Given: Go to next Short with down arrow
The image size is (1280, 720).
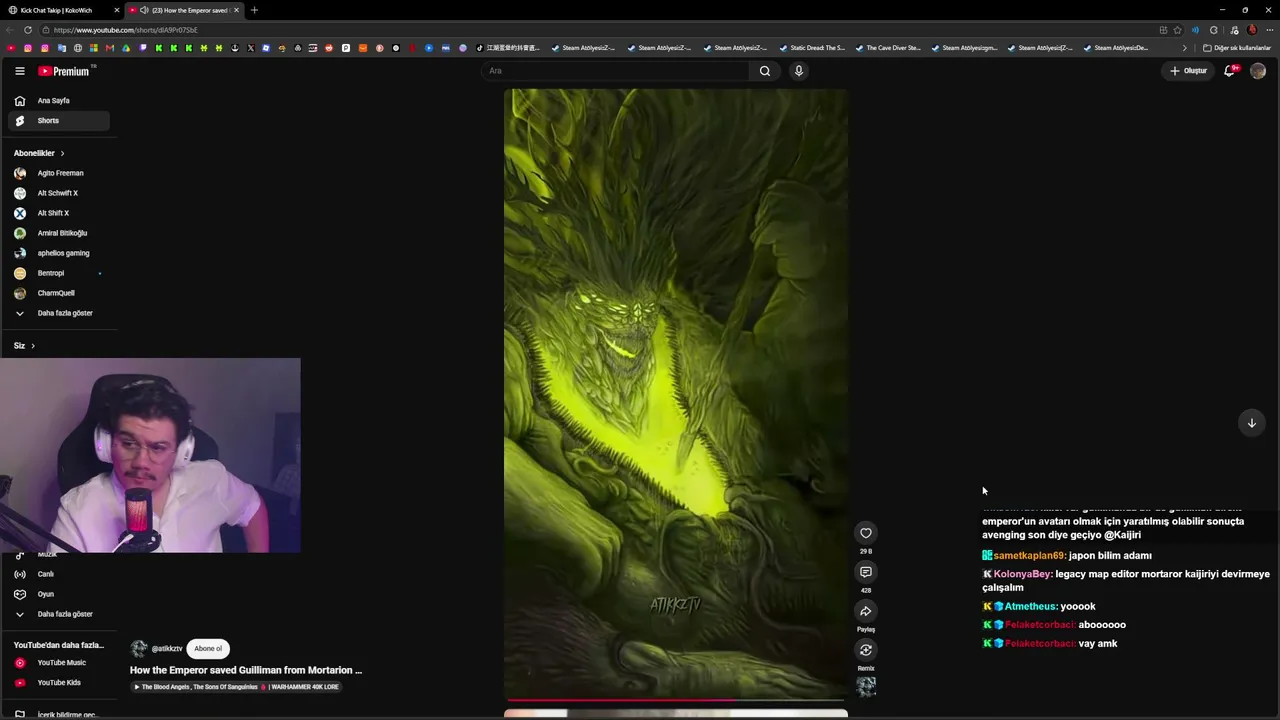Looking at the screenshot, I should [x=1251, y=423].
